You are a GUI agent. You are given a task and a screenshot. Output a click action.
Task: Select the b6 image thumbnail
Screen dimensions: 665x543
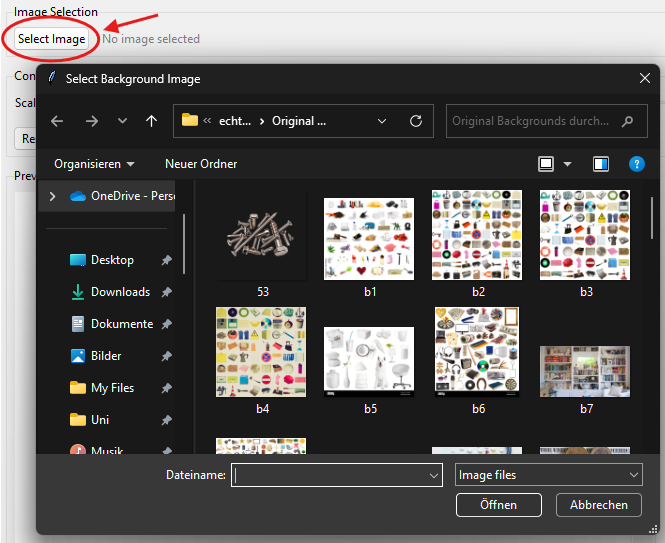coord(477,352)
